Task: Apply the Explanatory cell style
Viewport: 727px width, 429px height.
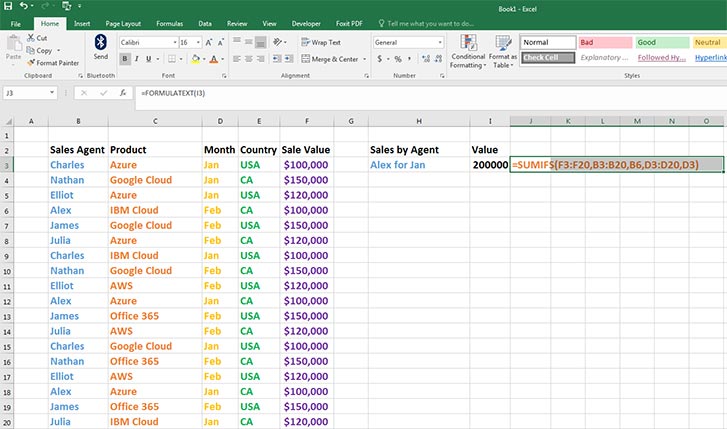Action: [x=605, y=58]
